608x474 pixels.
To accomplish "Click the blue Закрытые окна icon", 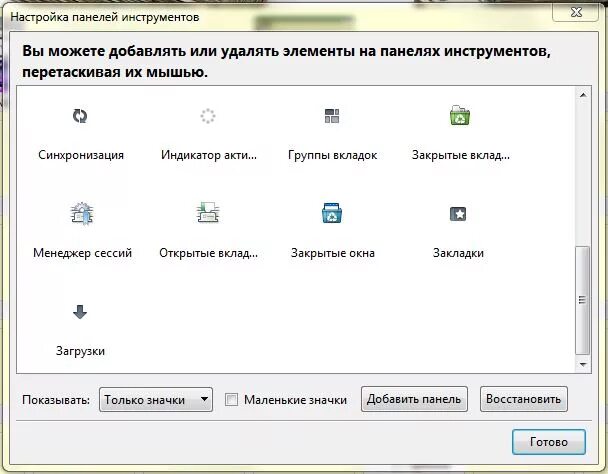I will (x=332, y=213).
